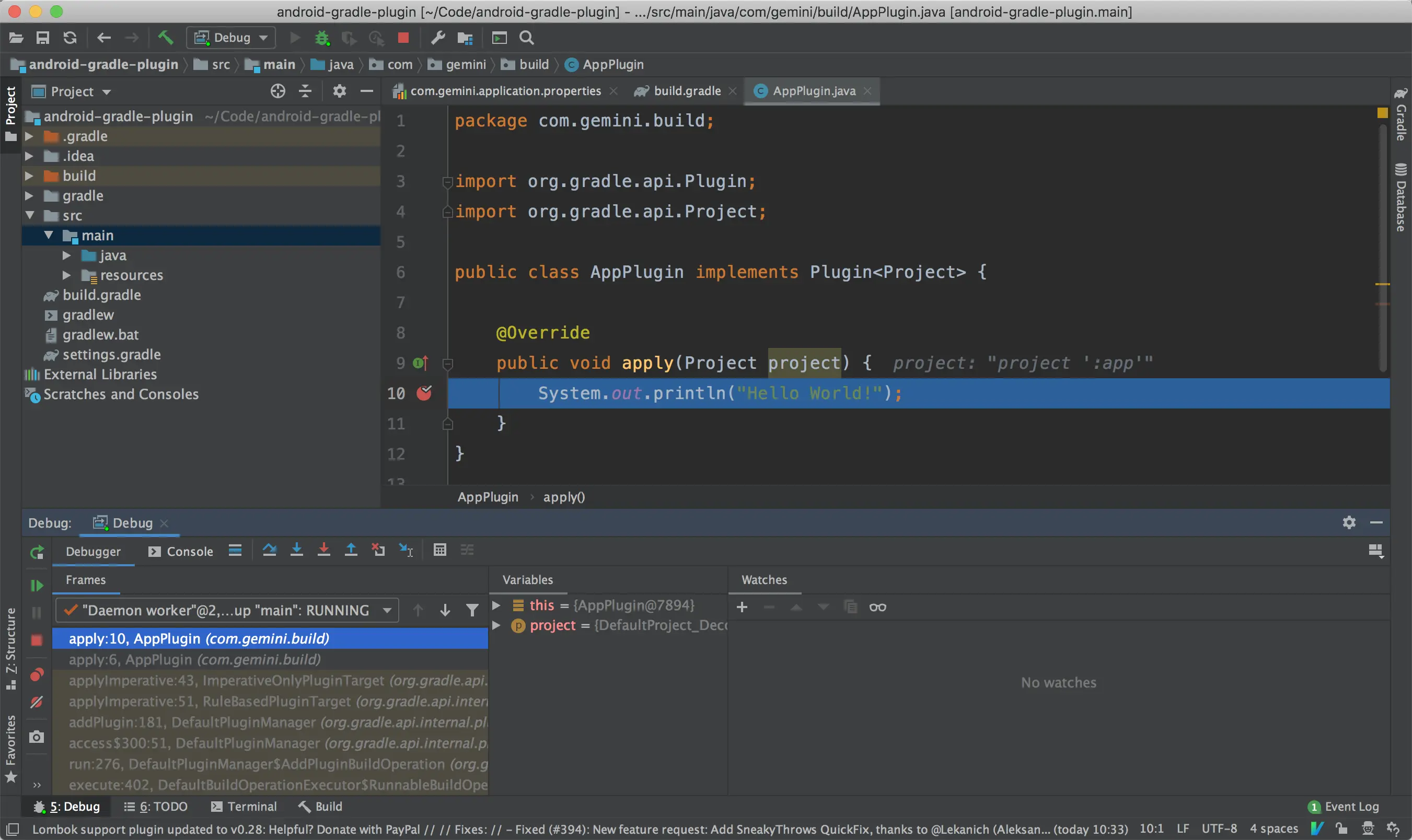The image size is (1412, 840).
Task: Toggle the breakpoint on line 10
Action: point(425,393)
